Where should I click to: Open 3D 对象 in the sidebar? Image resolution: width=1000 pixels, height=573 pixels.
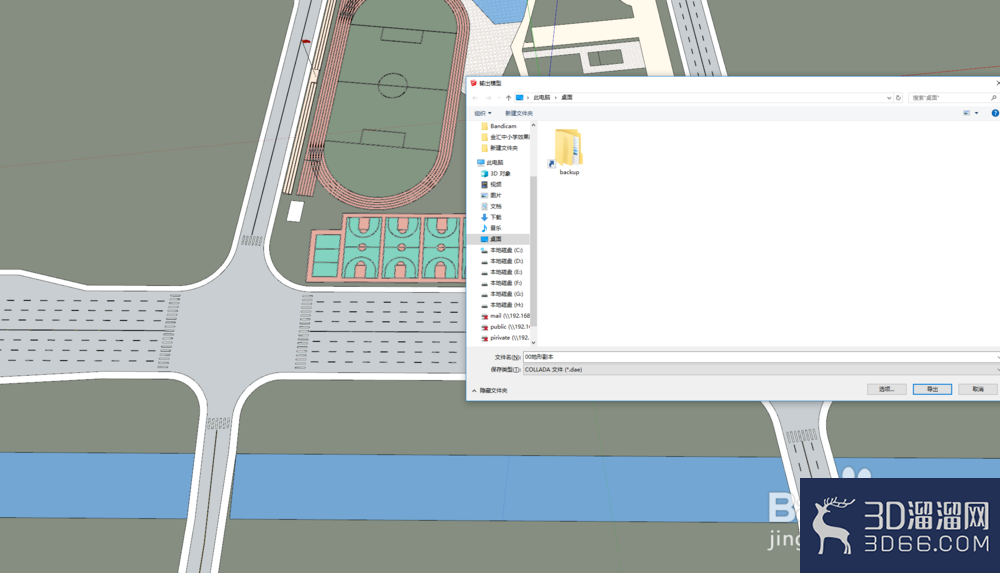click(496, 174)
